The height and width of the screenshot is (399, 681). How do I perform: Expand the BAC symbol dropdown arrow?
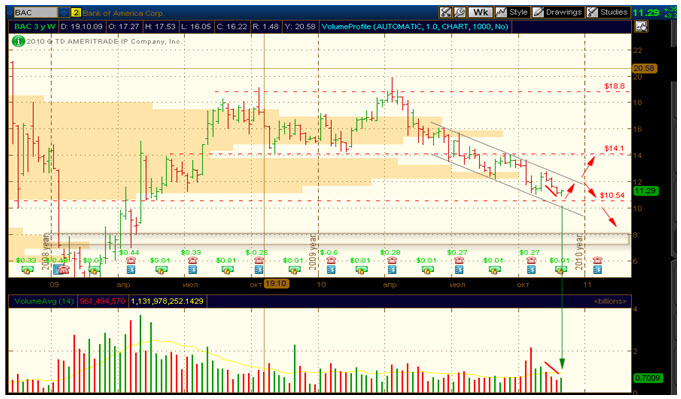(x=63, y=13)
